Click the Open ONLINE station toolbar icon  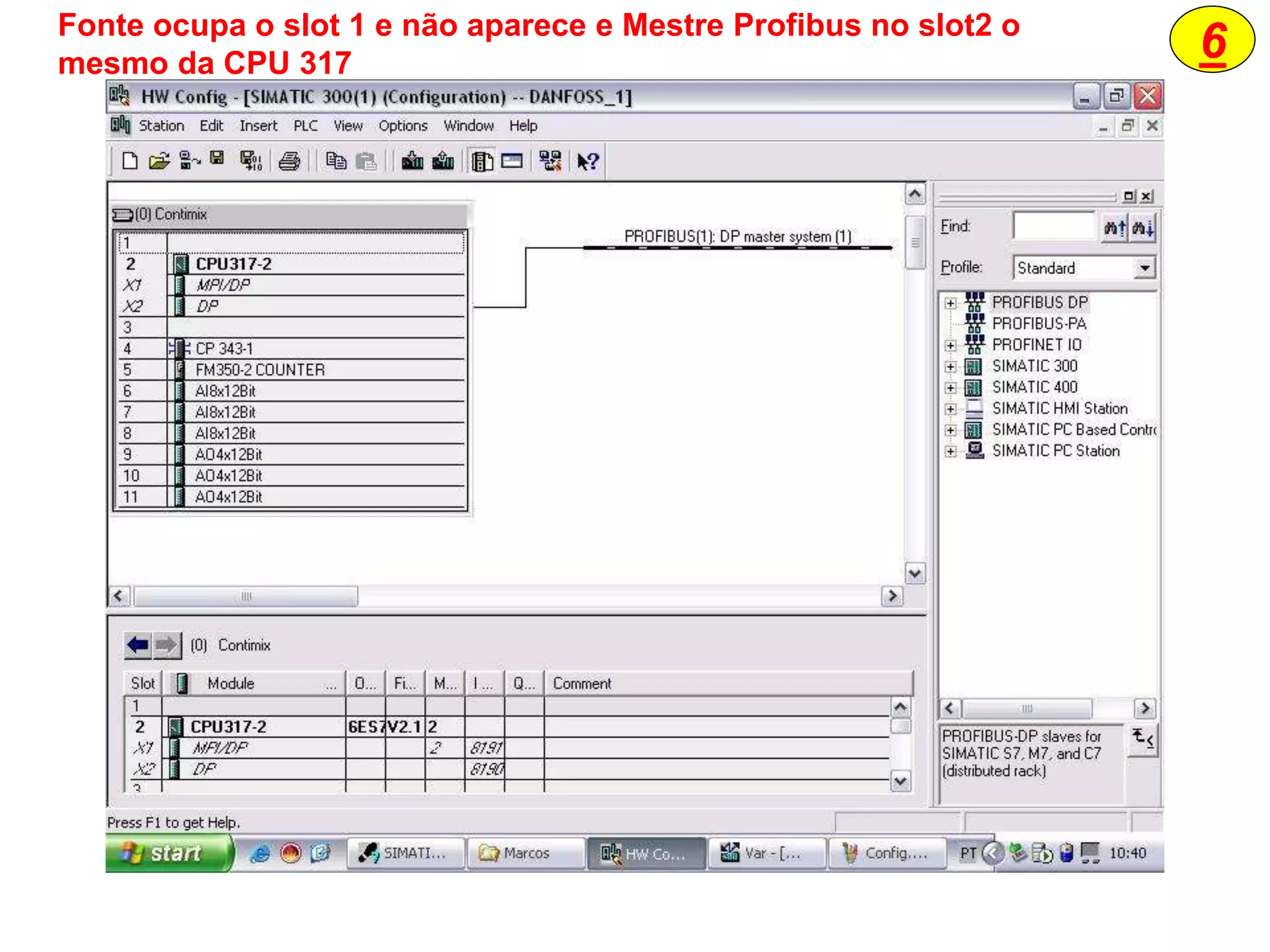189,161
